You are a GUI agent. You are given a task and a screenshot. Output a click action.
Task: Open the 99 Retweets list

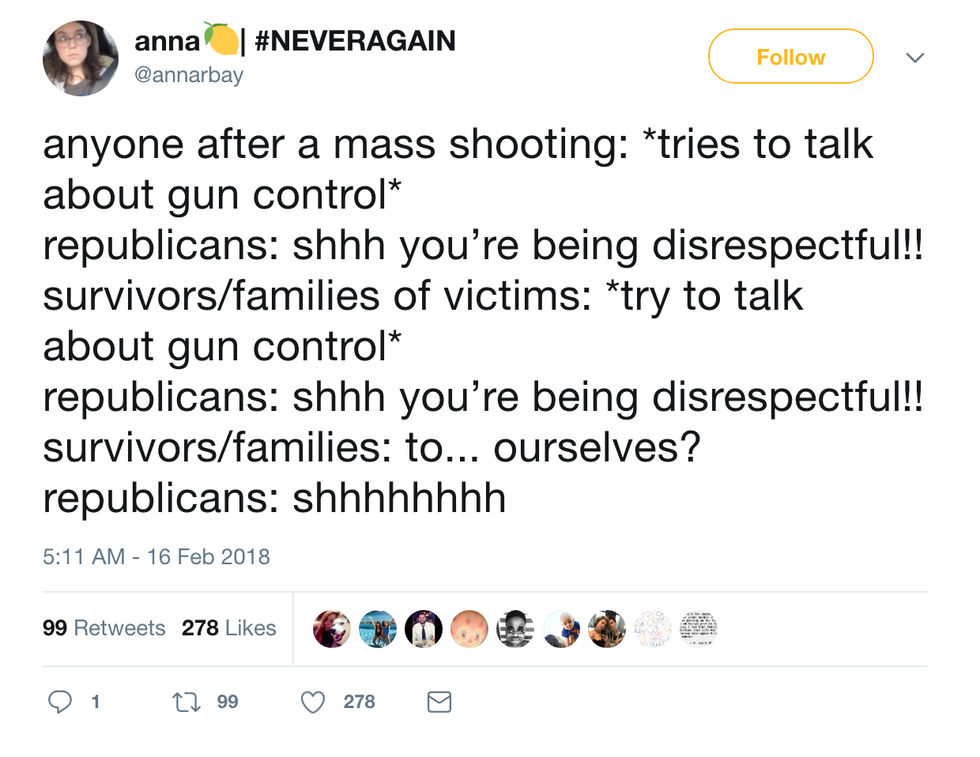point(104,628)
